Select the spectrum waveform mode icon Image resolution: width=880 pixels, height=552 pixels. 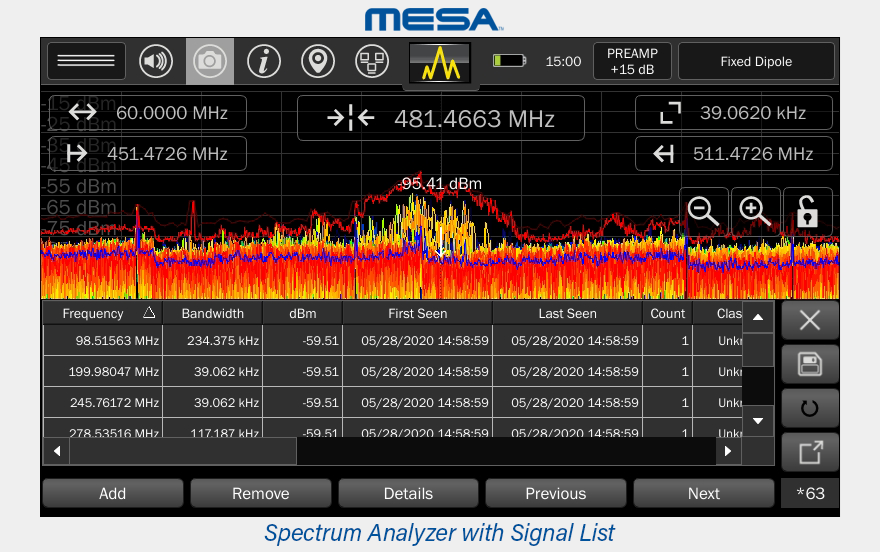[x=439, y=63]
